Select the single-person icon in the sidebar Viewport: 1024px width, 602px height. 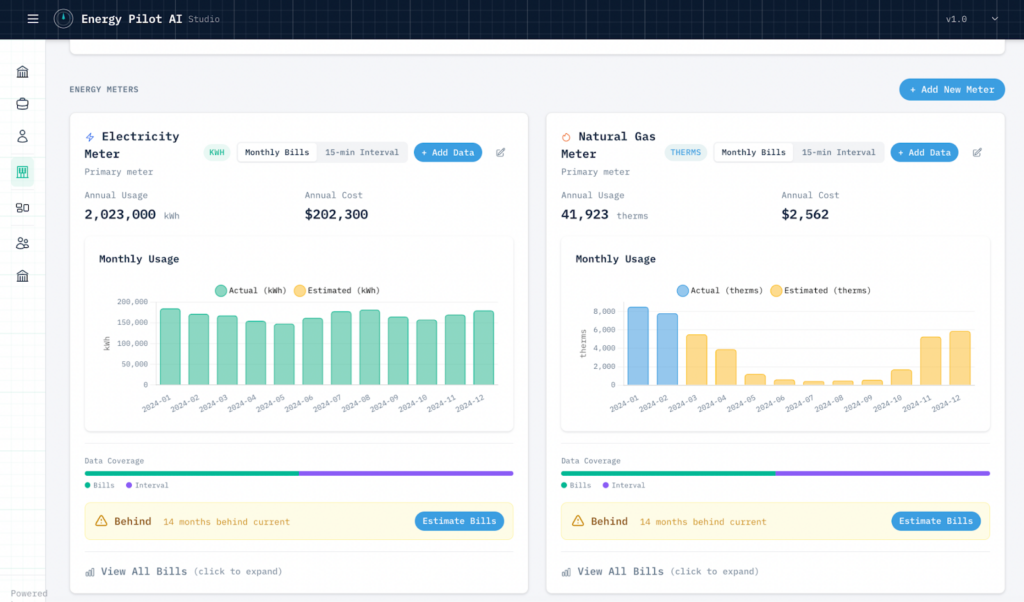(22, 137)
